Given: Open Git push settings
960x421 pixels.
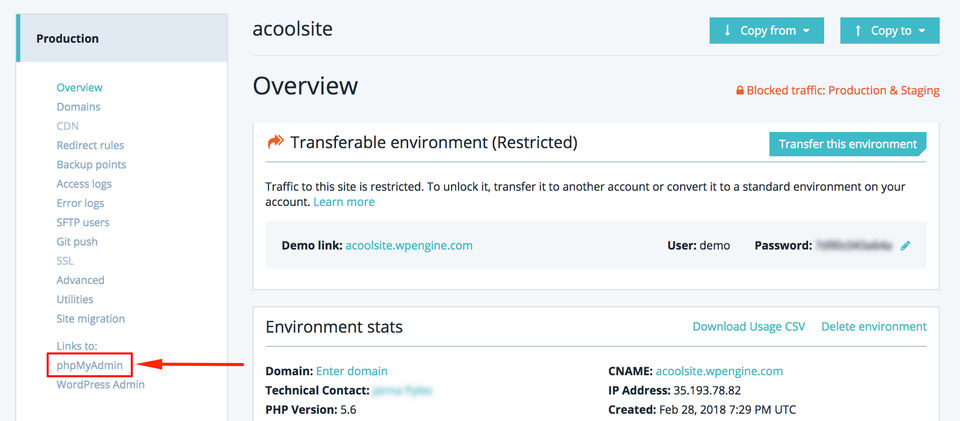Looking at the screenshot, I should click(x=77, y=242).
